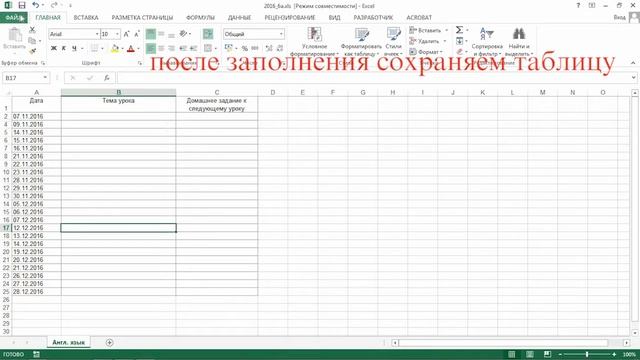Screen dimensions: 640x360
Task: Copy selection using the Copy icon
Action: [32, 40]
